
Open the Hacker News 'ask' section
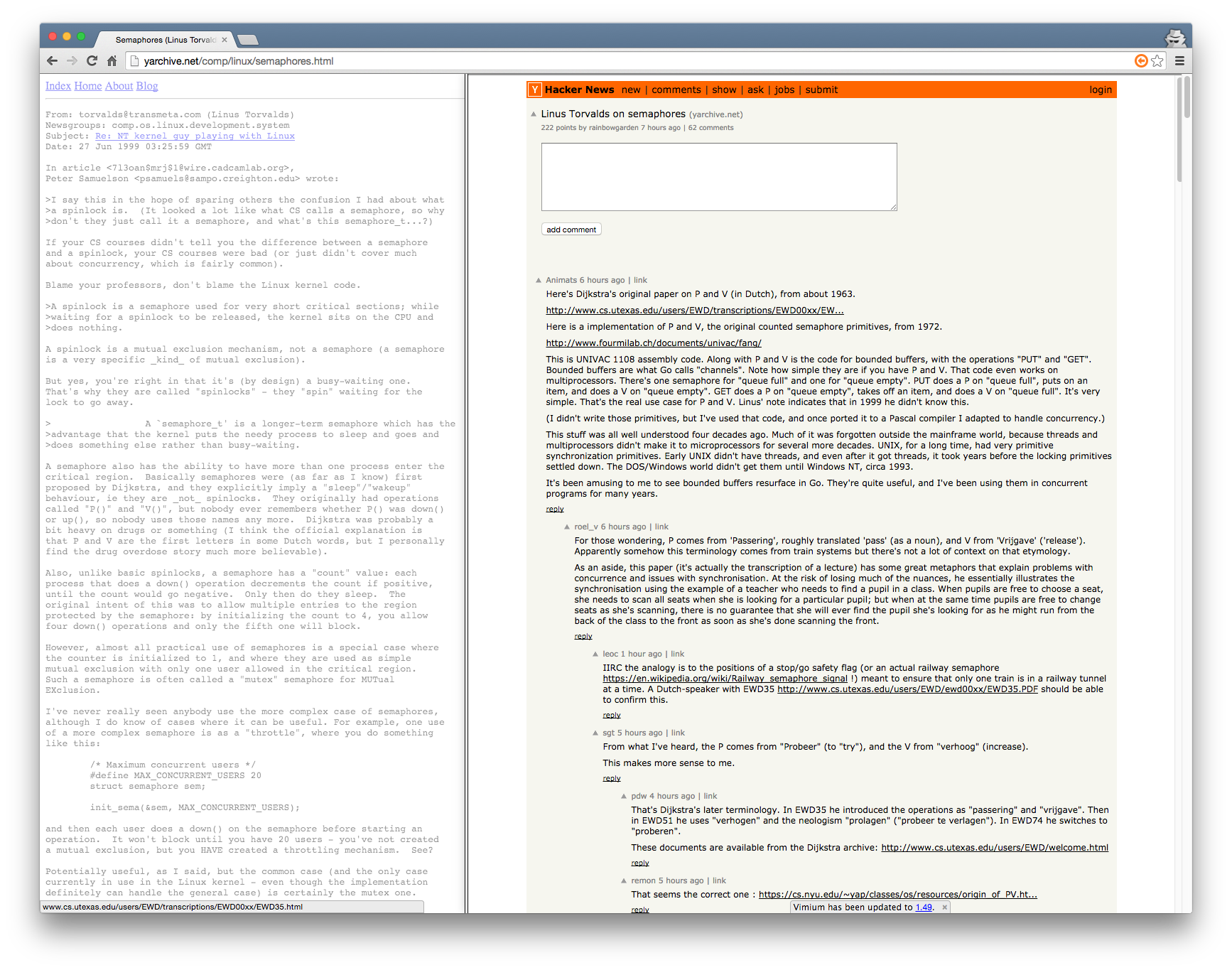(755, 90)
